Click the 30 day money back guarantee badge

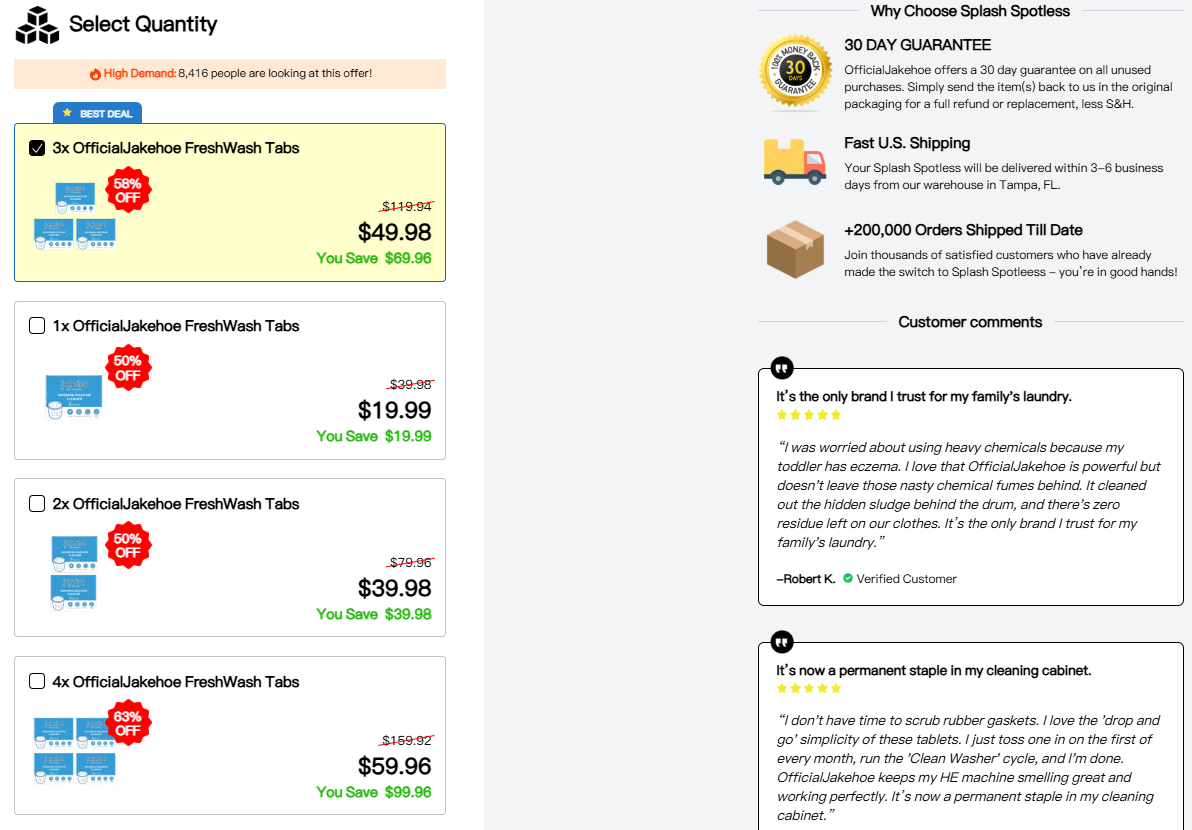[x=795, y=71]
